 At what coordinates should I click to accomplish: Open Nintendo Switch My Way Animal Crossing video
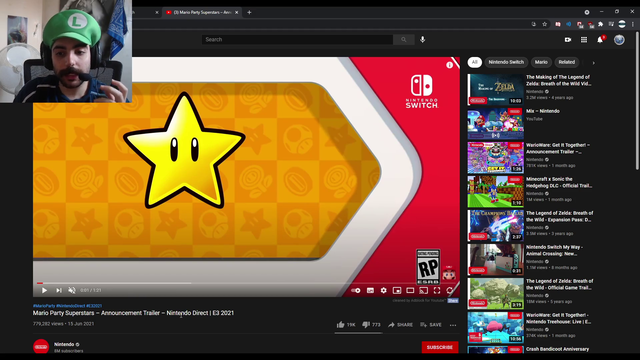555,250
